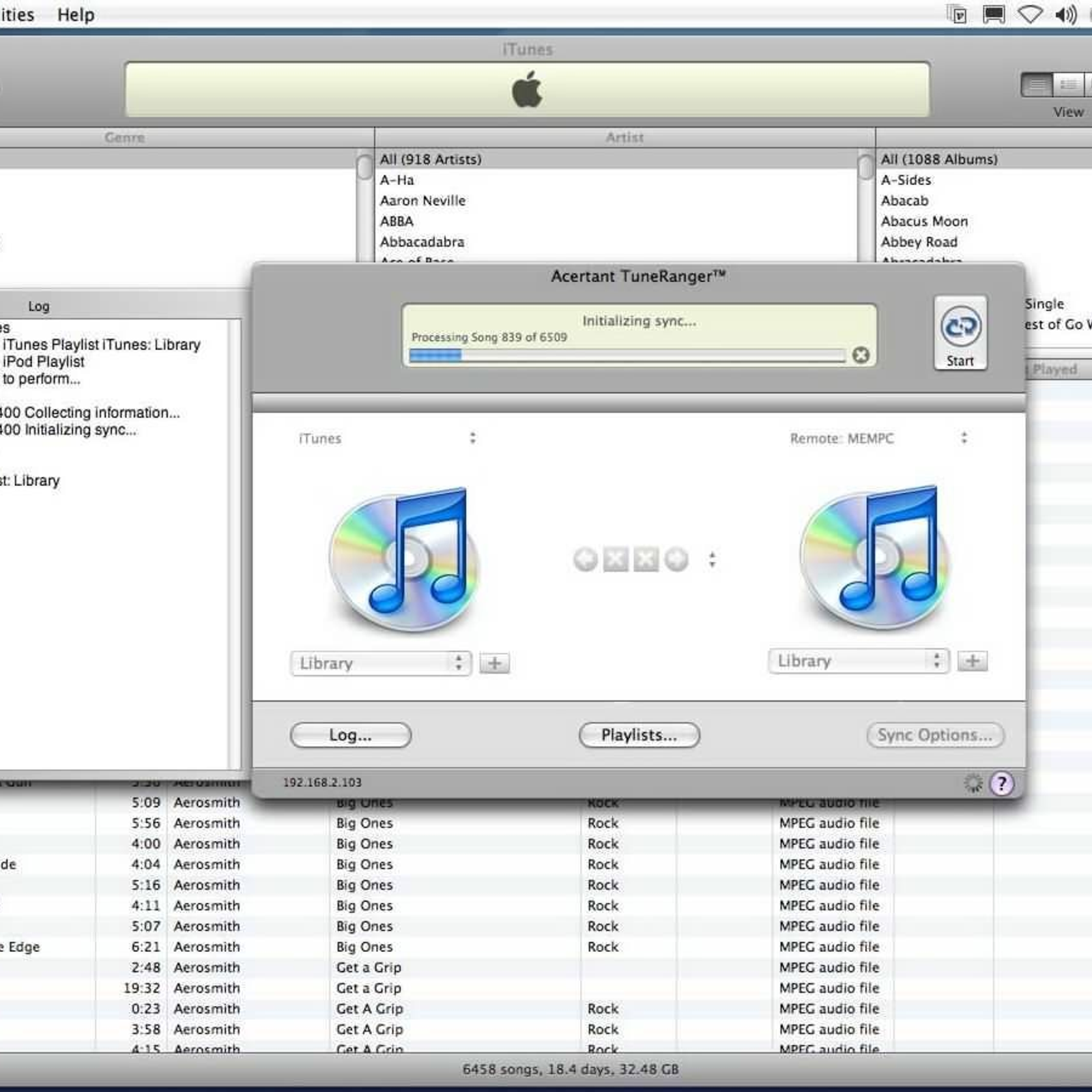Switch iTunes to grouped album view

click(1068, 85)
